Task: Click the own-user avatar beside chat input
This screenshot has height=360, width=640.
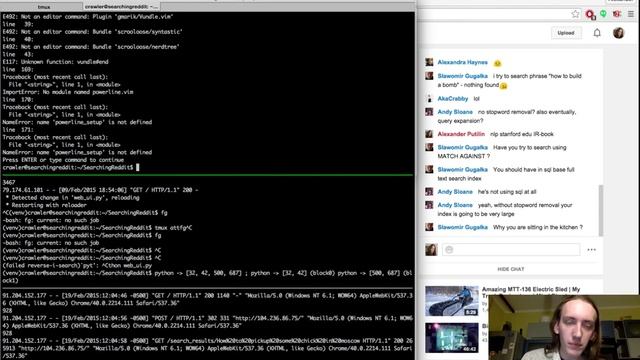Action: [x=431, y=249]
